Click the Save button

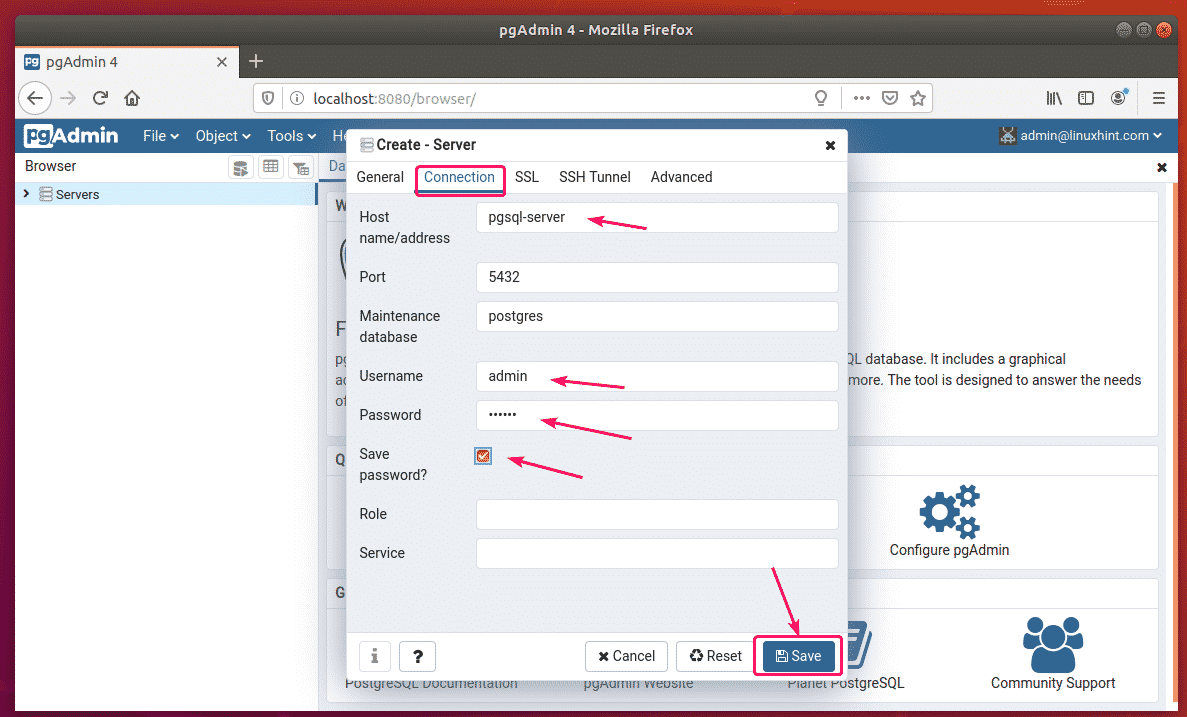point(797,656)
